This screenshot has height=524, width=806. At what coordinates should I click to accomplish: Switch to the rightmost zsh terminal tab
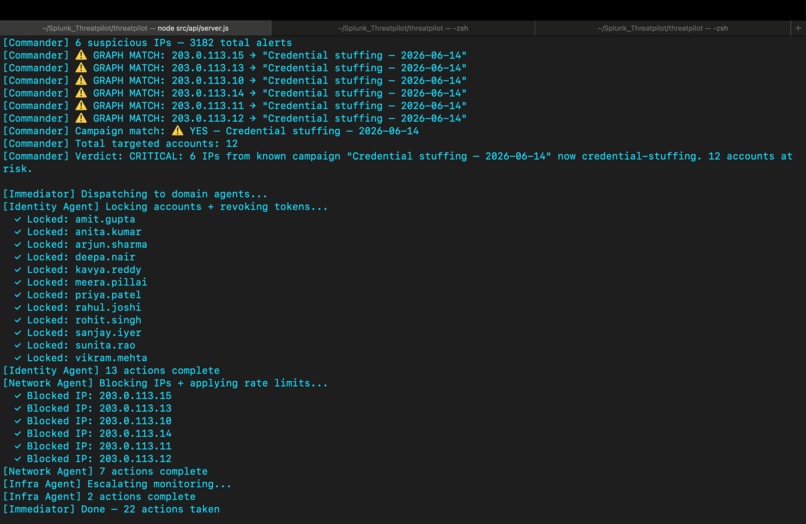click(663, 28)
